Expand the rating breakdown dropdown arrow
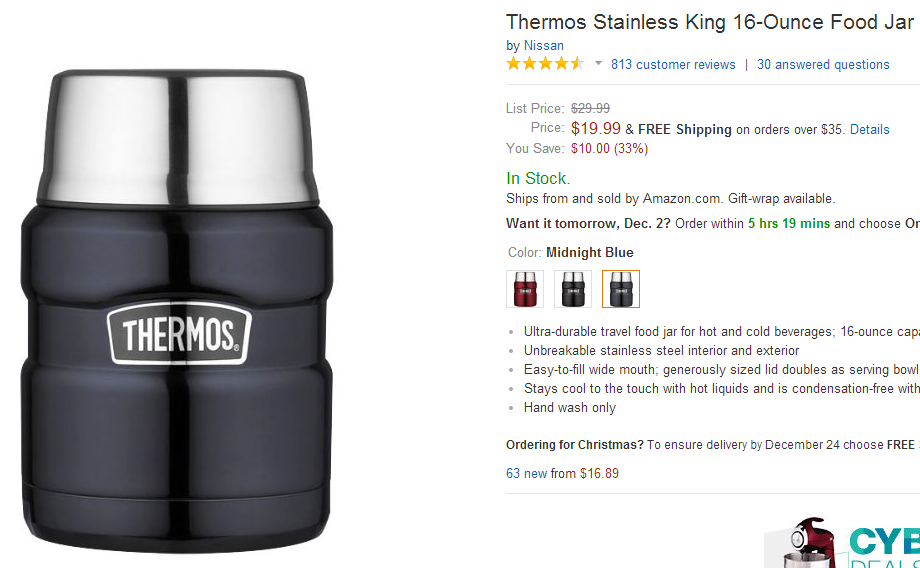 coord(598,64)
